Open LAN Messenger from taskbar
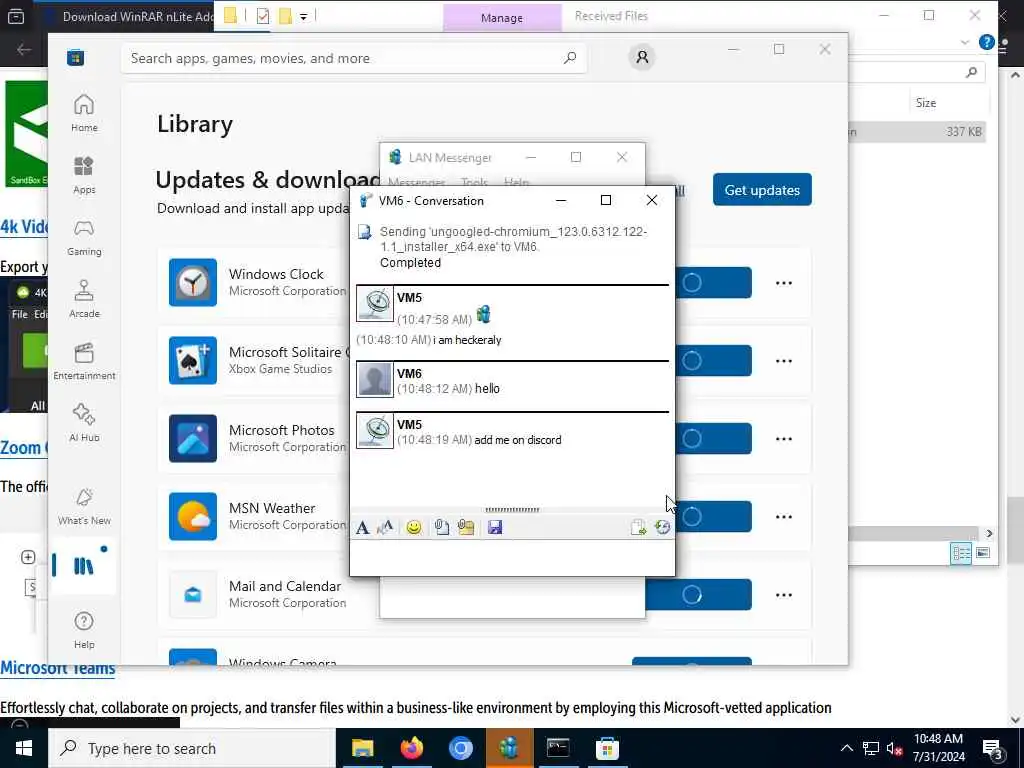 click(x=509, y=748)
